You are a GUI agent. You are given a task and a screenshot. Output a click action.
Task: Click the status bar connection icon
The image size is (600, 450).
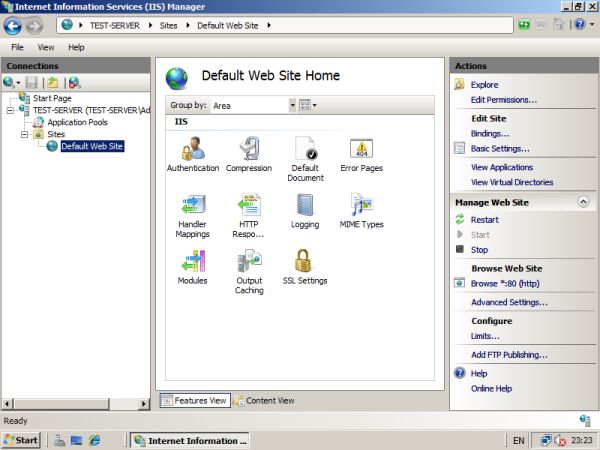[x=585, y=420]
